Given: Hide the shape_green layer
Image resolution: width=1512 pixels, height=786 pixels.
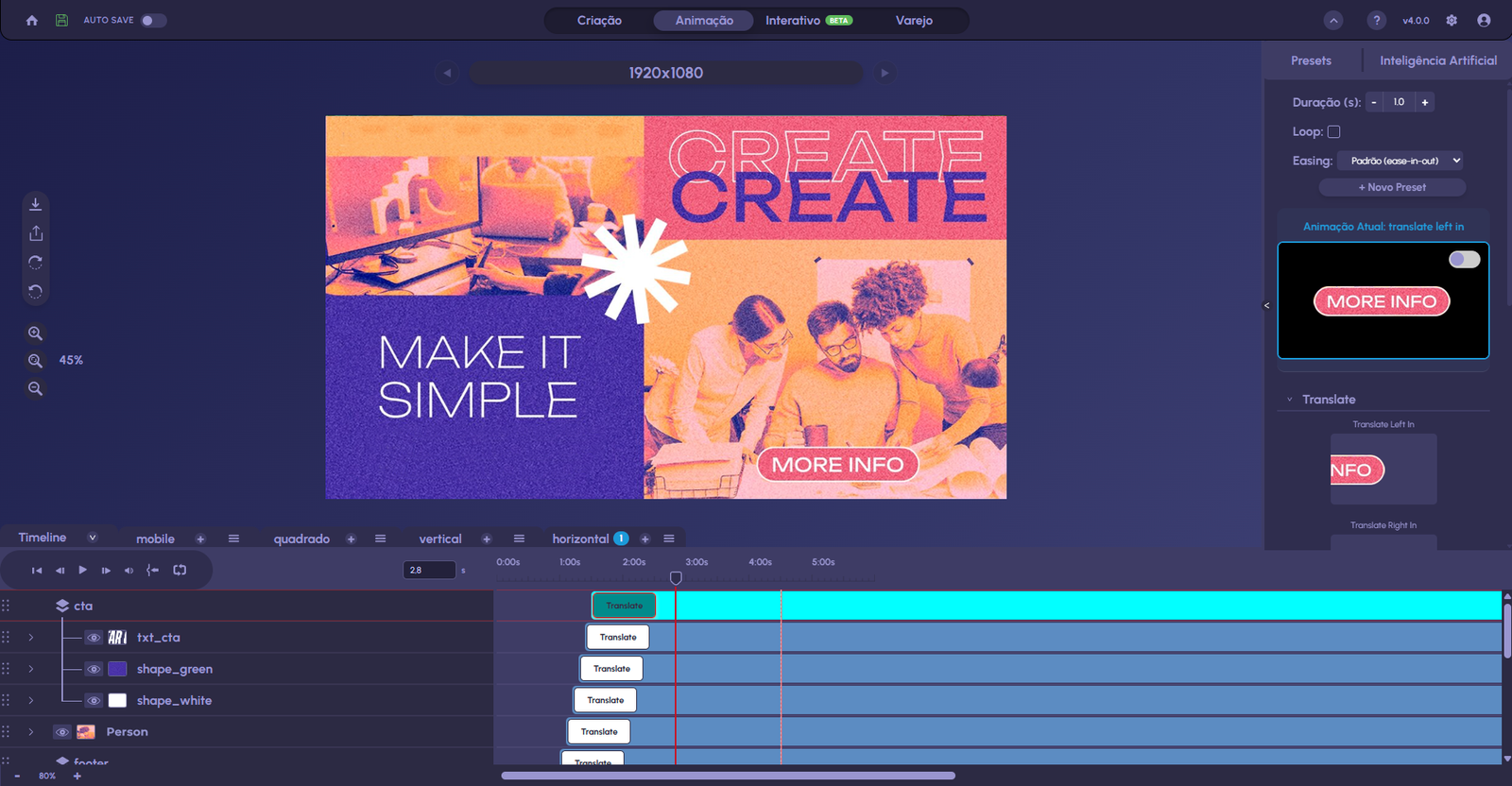Looking at the screenshot, I should pos(94,669).
